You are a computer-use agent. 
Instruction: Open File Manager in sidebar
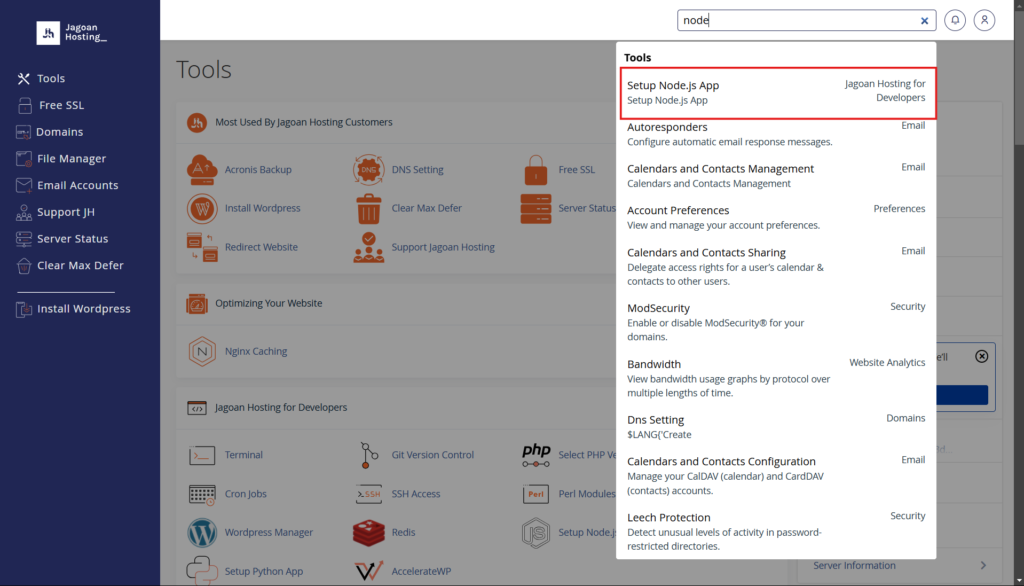point(71,159)
